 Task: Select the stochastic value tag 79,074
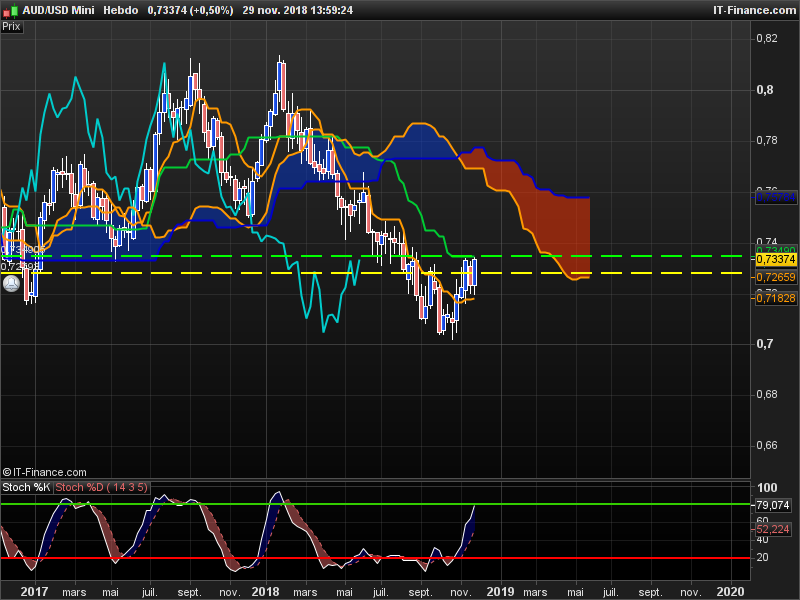(772, 505)
